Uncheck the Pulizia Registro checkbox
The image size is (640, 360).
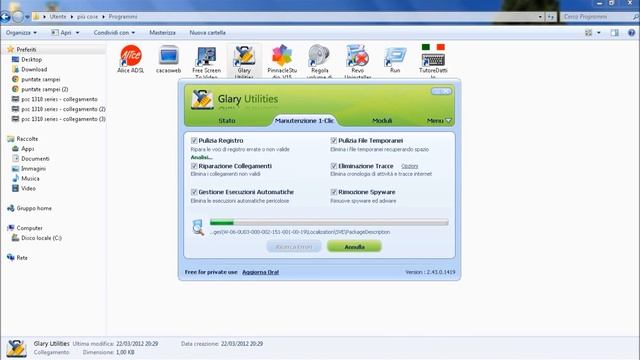pos(194,140)
